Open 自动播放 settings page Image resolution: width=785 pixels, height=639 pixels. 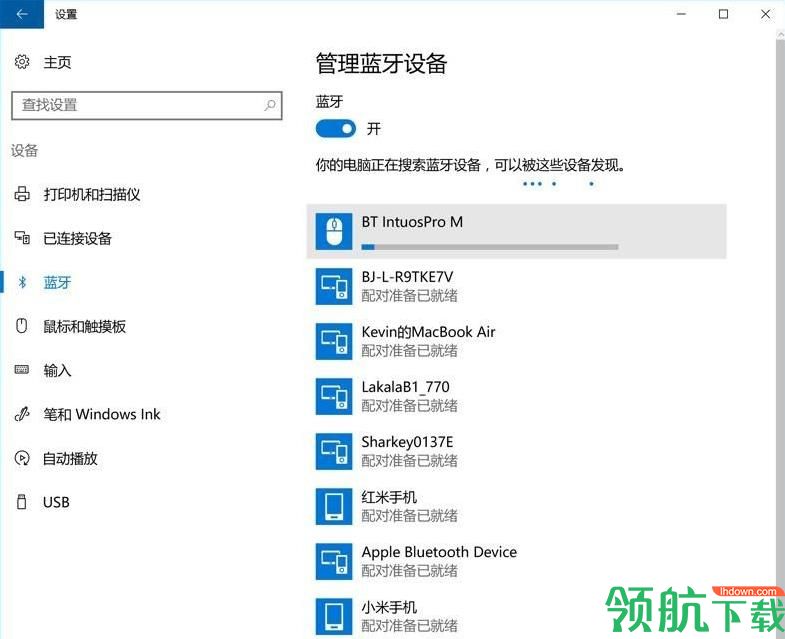(70, 459)
